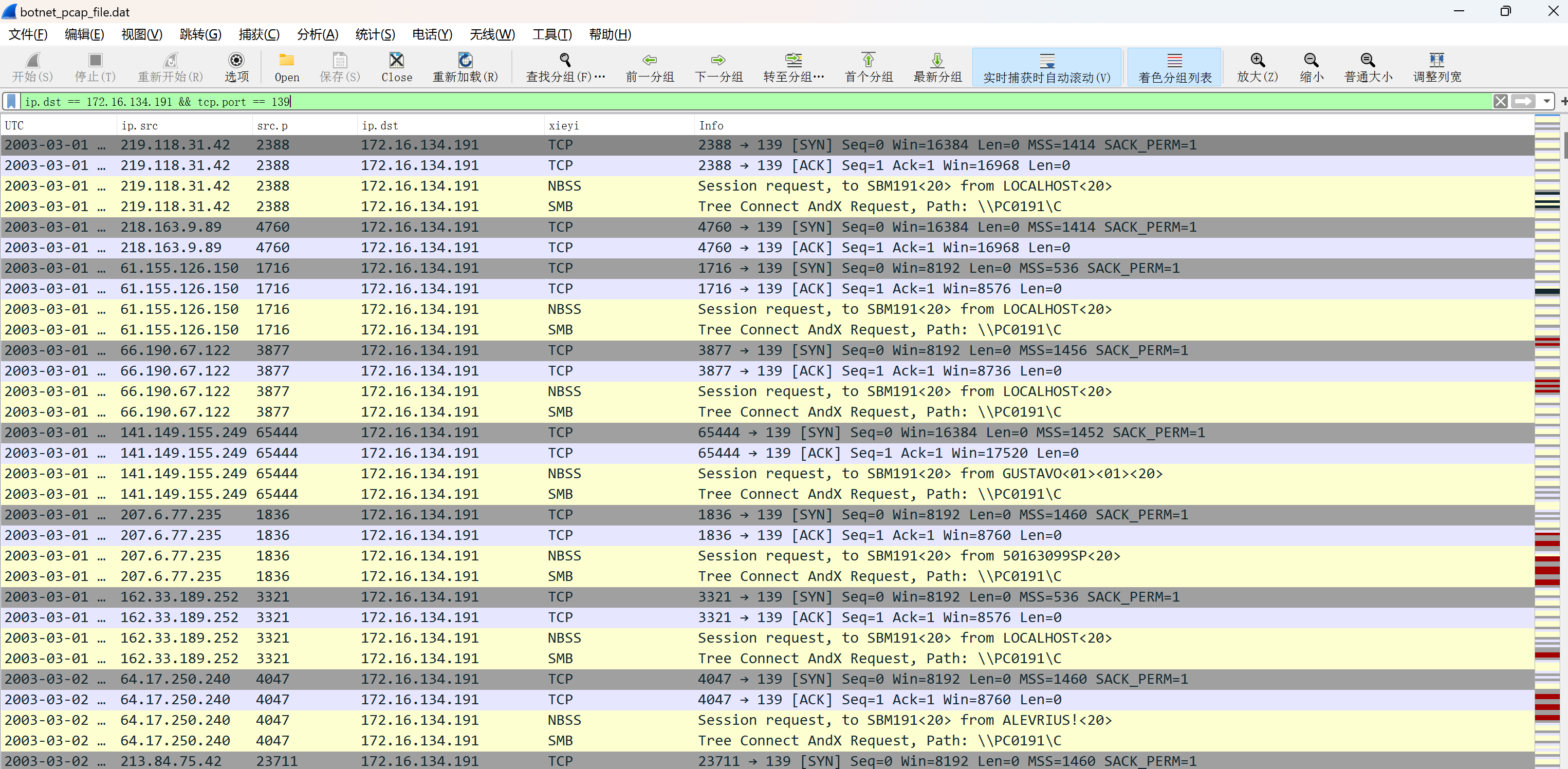The image size is (1568, 769).
Task: Select SYN packet from 219.118.31.42 port 2388
Action: point(767,145)
